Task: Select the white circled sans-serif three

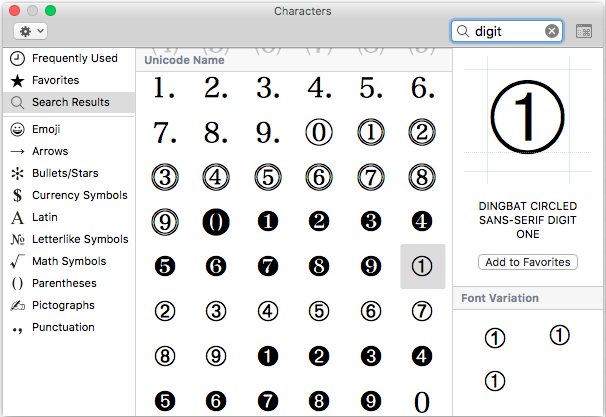Action: (x=216, y=311)
